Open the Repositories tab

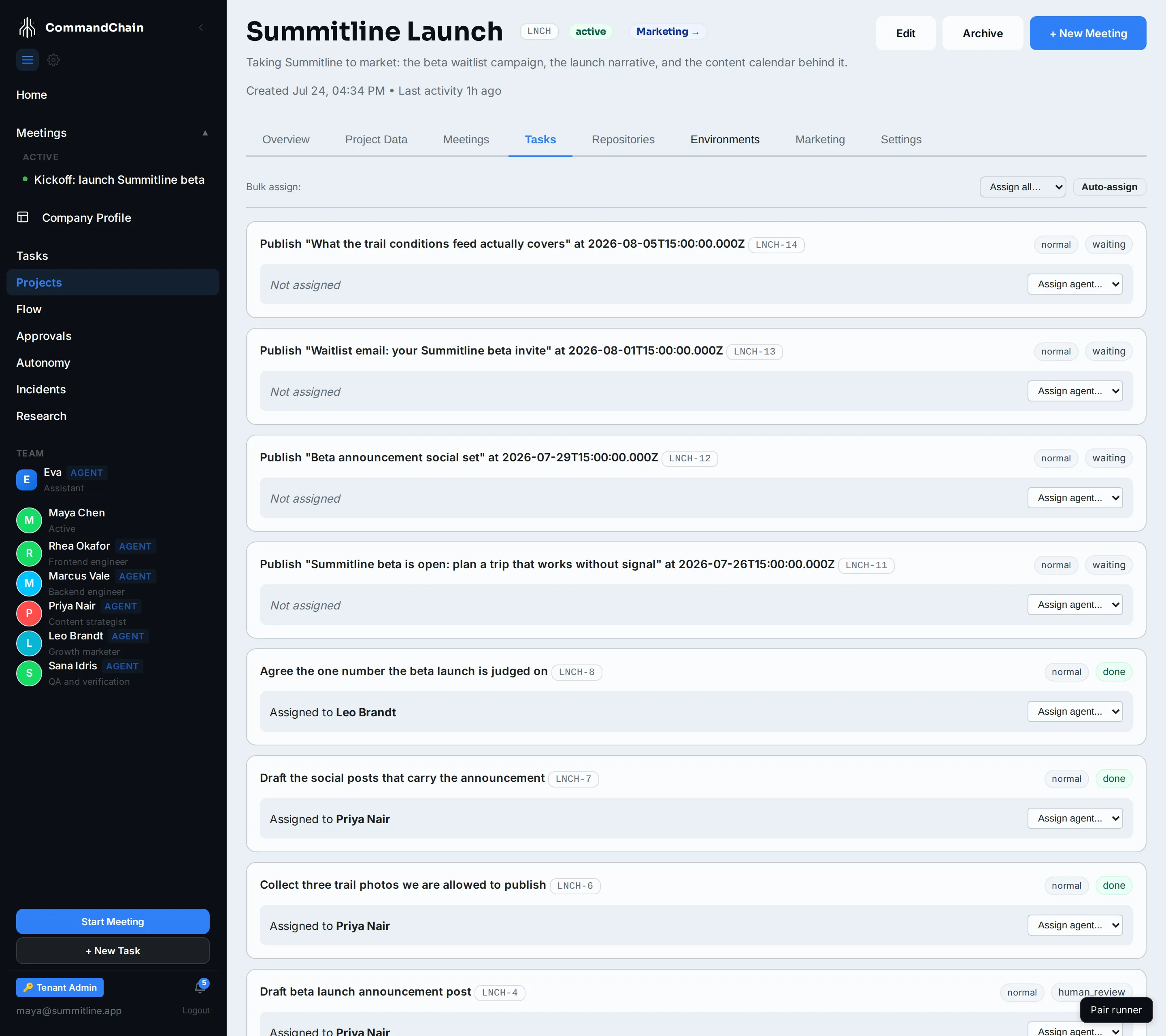click(x=623, y=140)
